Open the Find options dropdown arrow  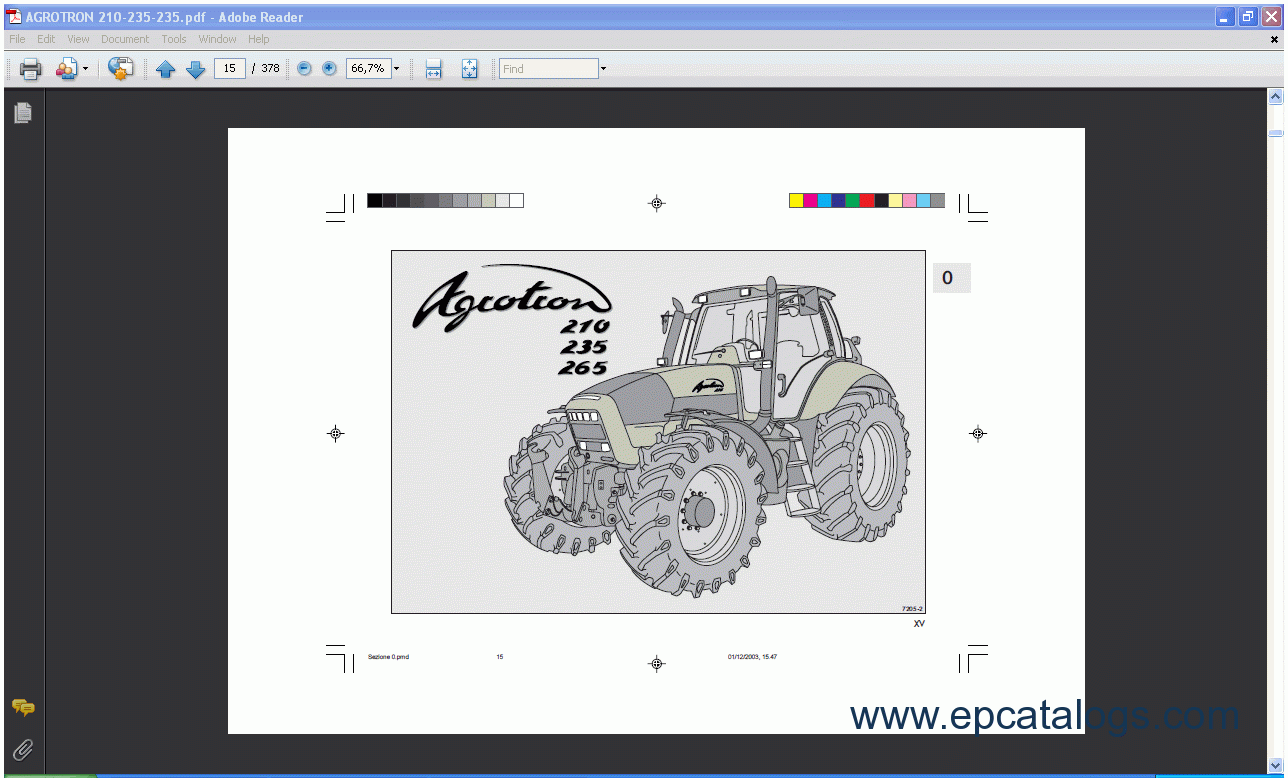click(603, 69)
